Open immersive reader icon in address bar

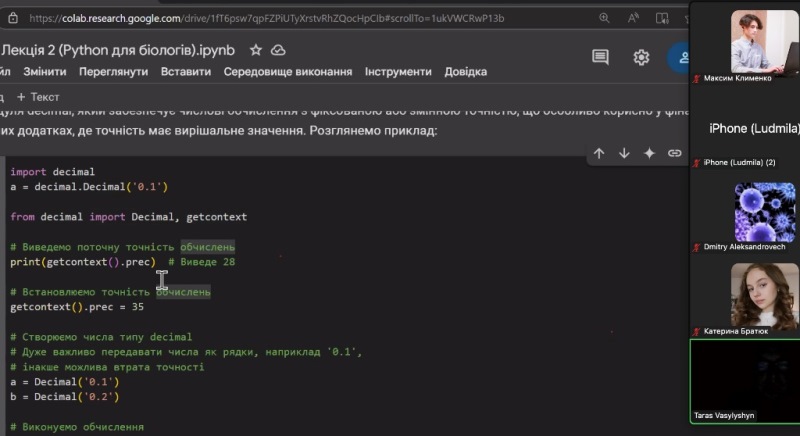[x=660, y=17]
